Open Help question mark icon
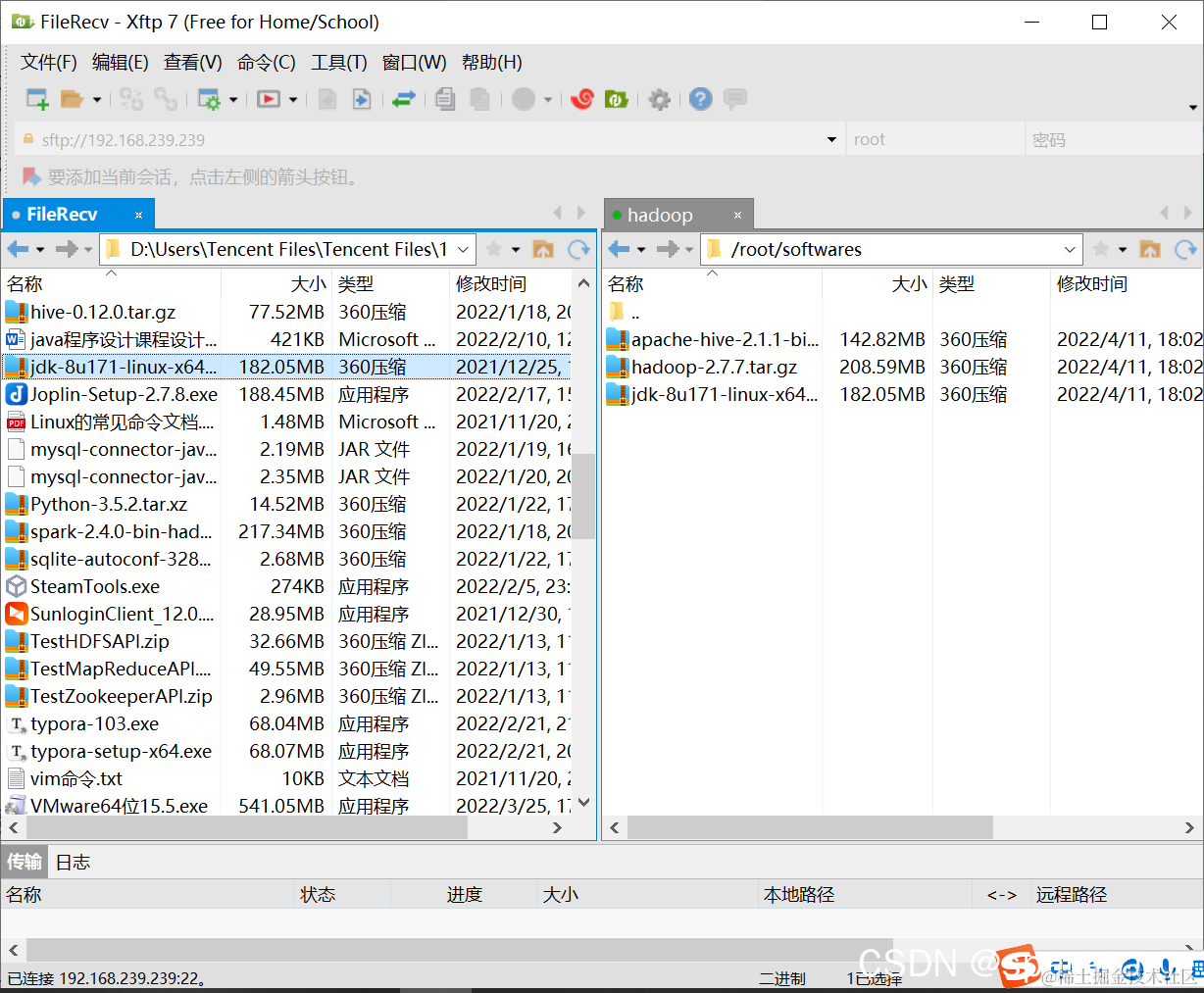The height and width of the screenshot is (993, 1204). (700, 99)
